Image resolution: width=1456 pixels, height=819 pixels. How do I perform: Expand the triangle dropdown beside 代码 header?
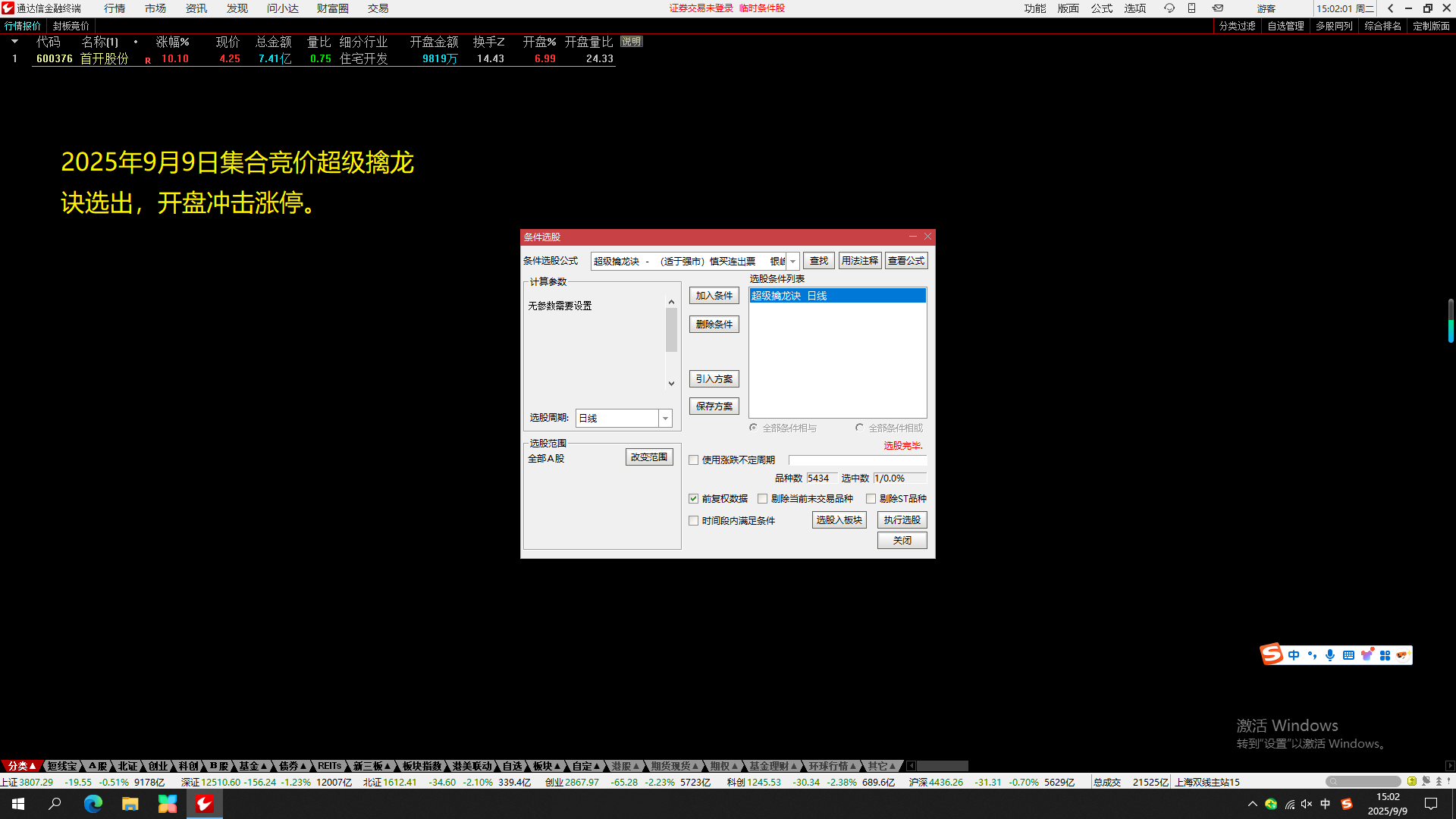(x=14, y=42)
